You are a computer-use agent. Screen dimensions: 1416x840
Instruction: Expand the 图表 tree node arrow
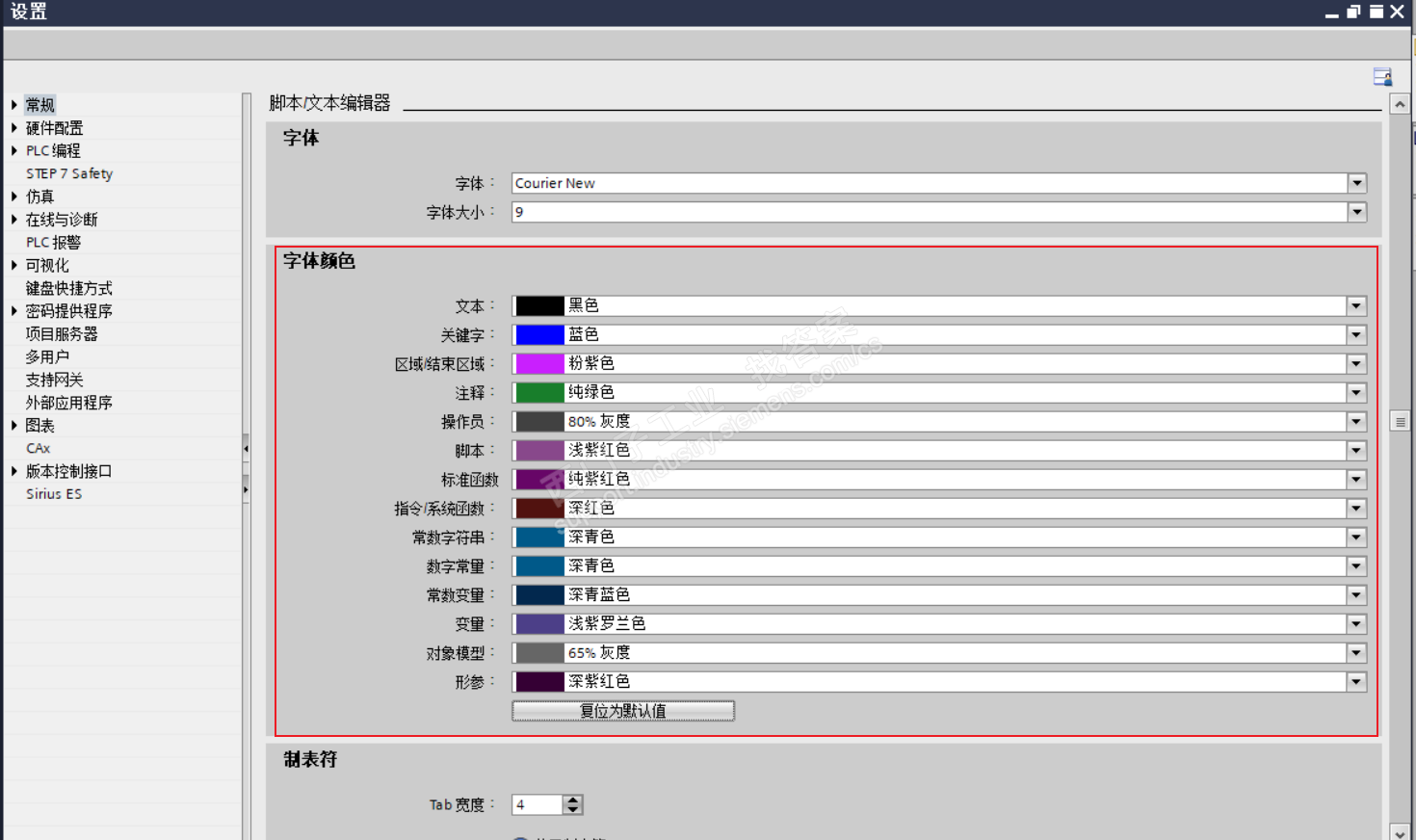[14, 425]
